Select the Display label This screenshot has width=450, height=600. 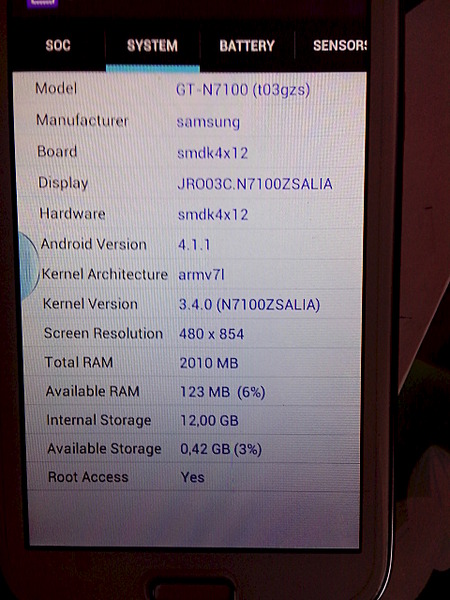coord(63,183)
